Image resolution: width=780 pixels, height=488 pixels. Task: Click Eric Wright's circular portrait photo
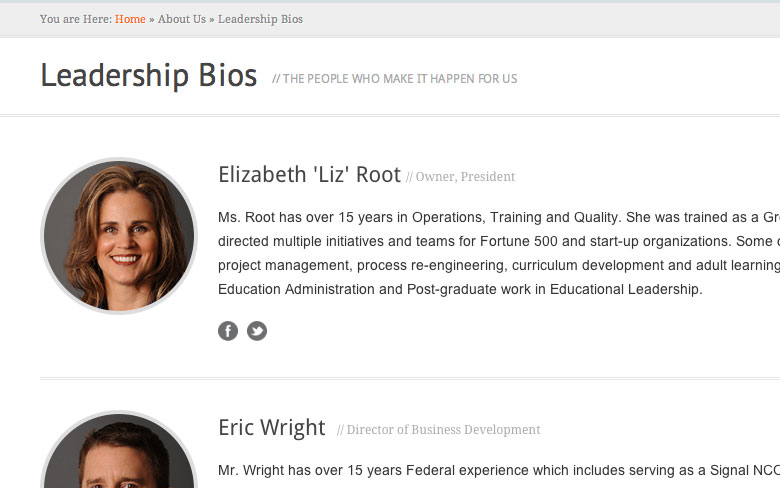[119, 450]
